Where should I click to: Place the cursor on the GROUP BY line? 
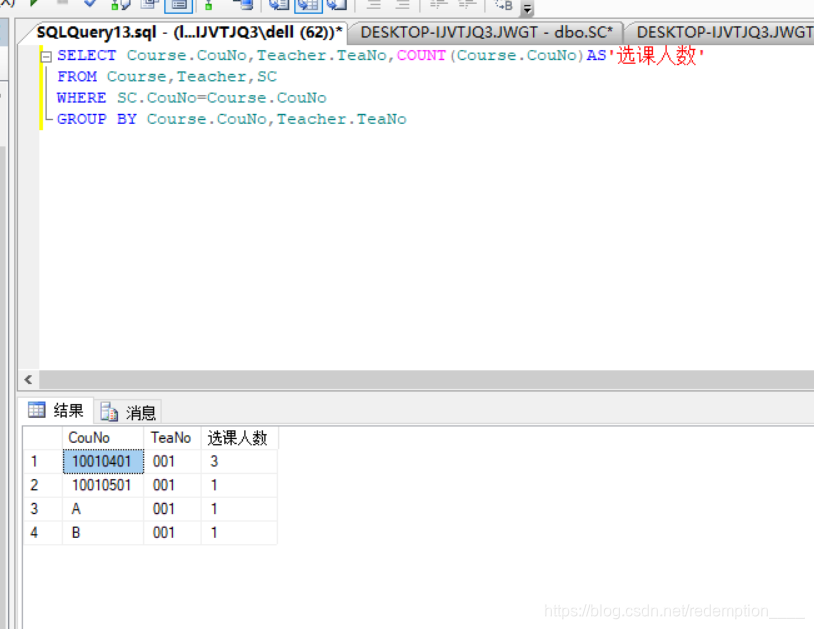coord(231,119)
